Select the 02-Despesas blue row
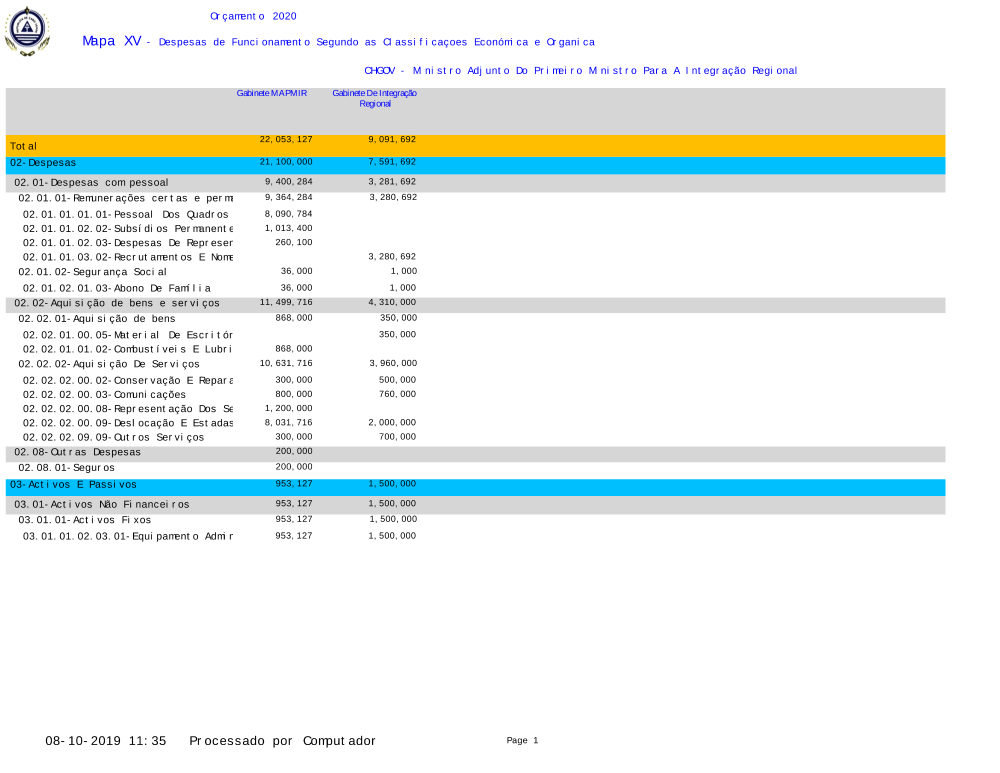1000x773 pixels. (x=43, y=162)
